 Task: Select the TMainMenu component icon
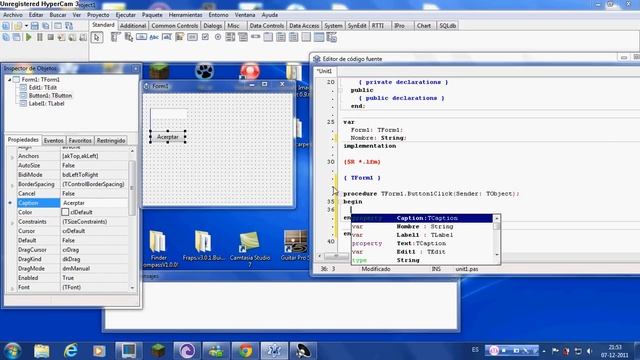(x=116, y=37)
